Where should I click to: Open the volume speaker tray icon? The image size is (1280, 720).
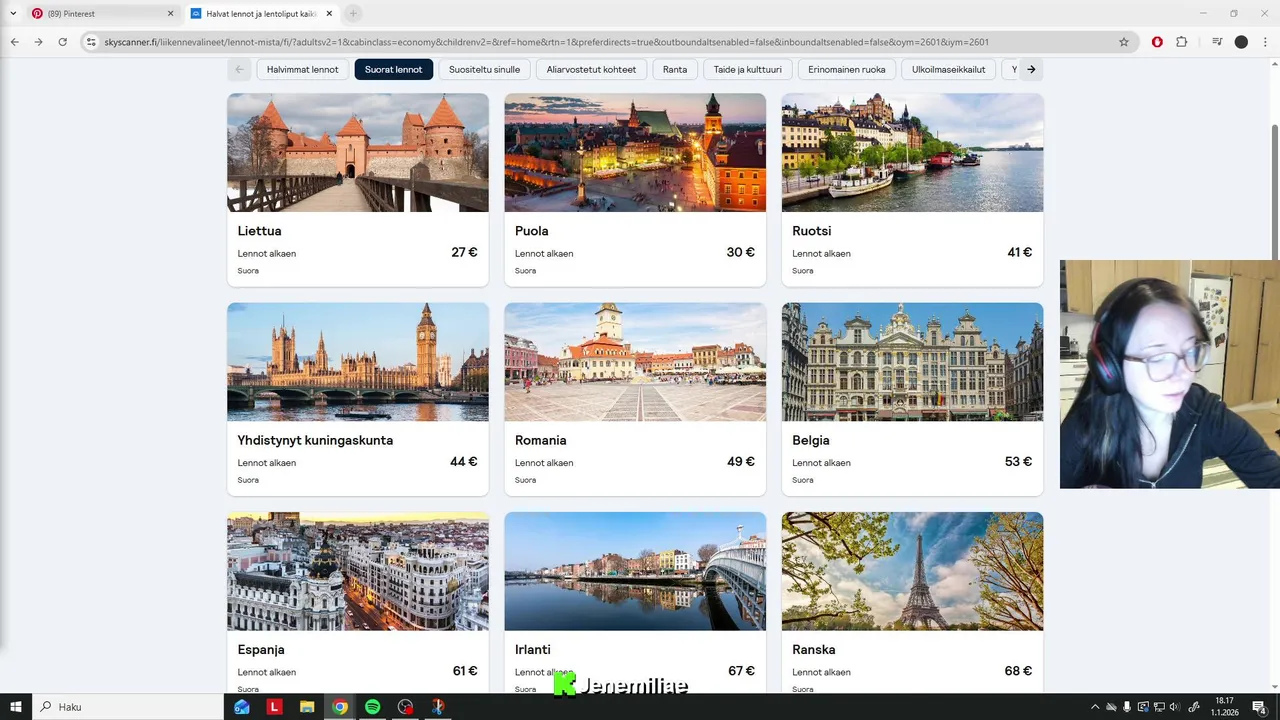coord(1174,707)
